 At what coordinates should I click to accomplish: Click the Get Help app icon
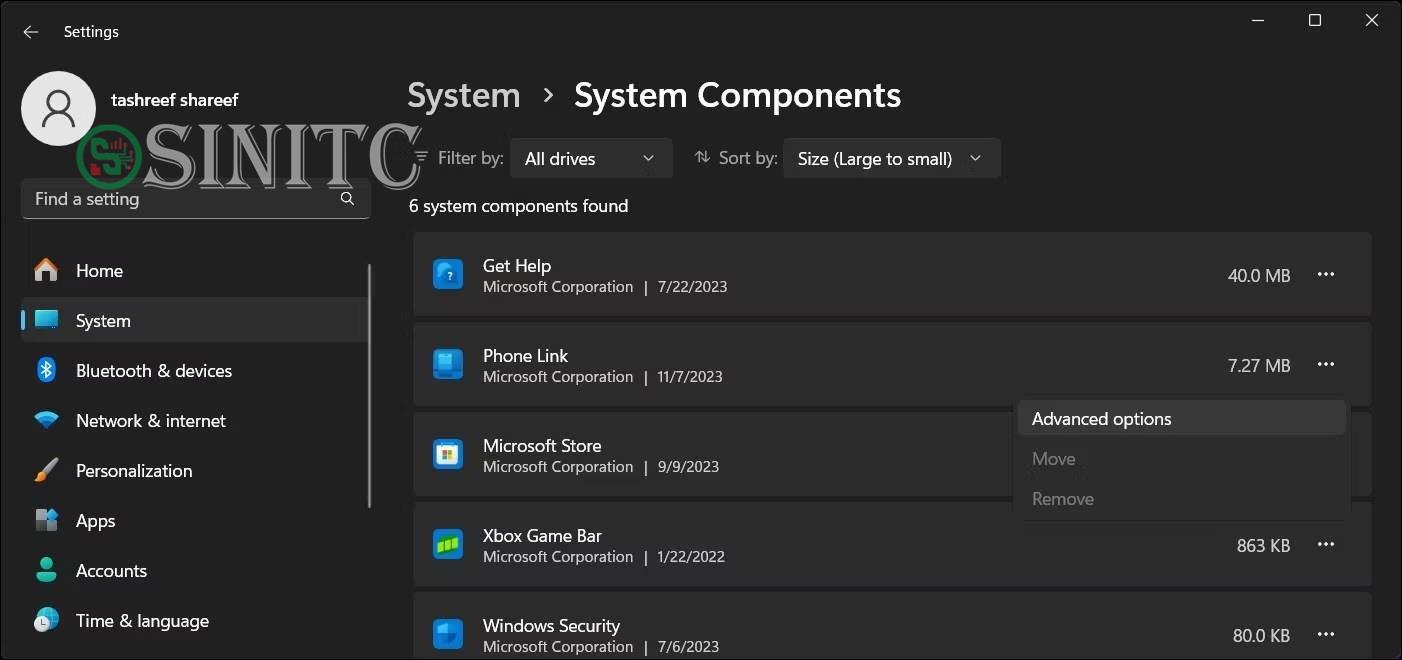pyautogui.click(x=447, y=274)
